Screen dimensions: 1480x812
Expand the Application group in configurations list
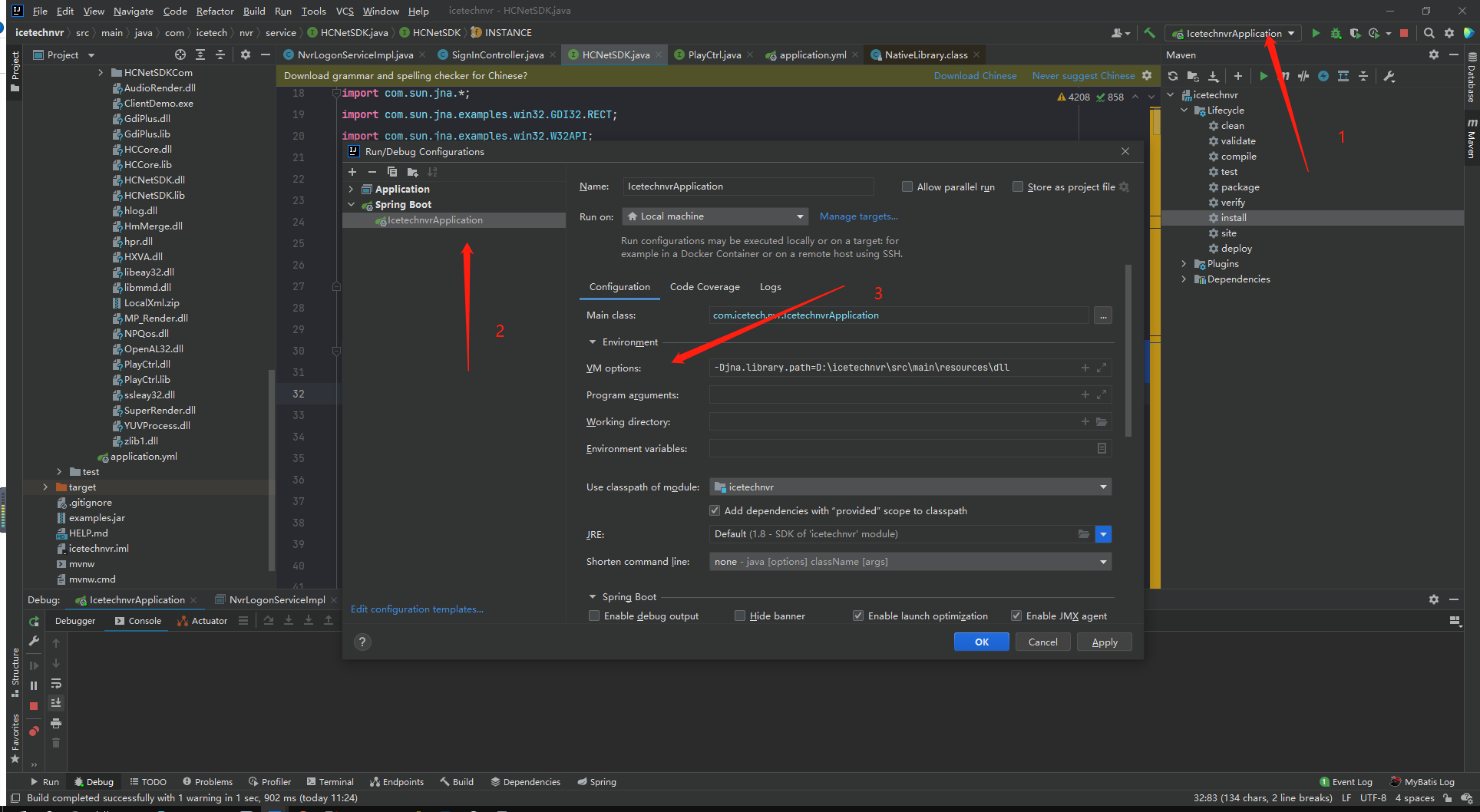click(352, 189)
